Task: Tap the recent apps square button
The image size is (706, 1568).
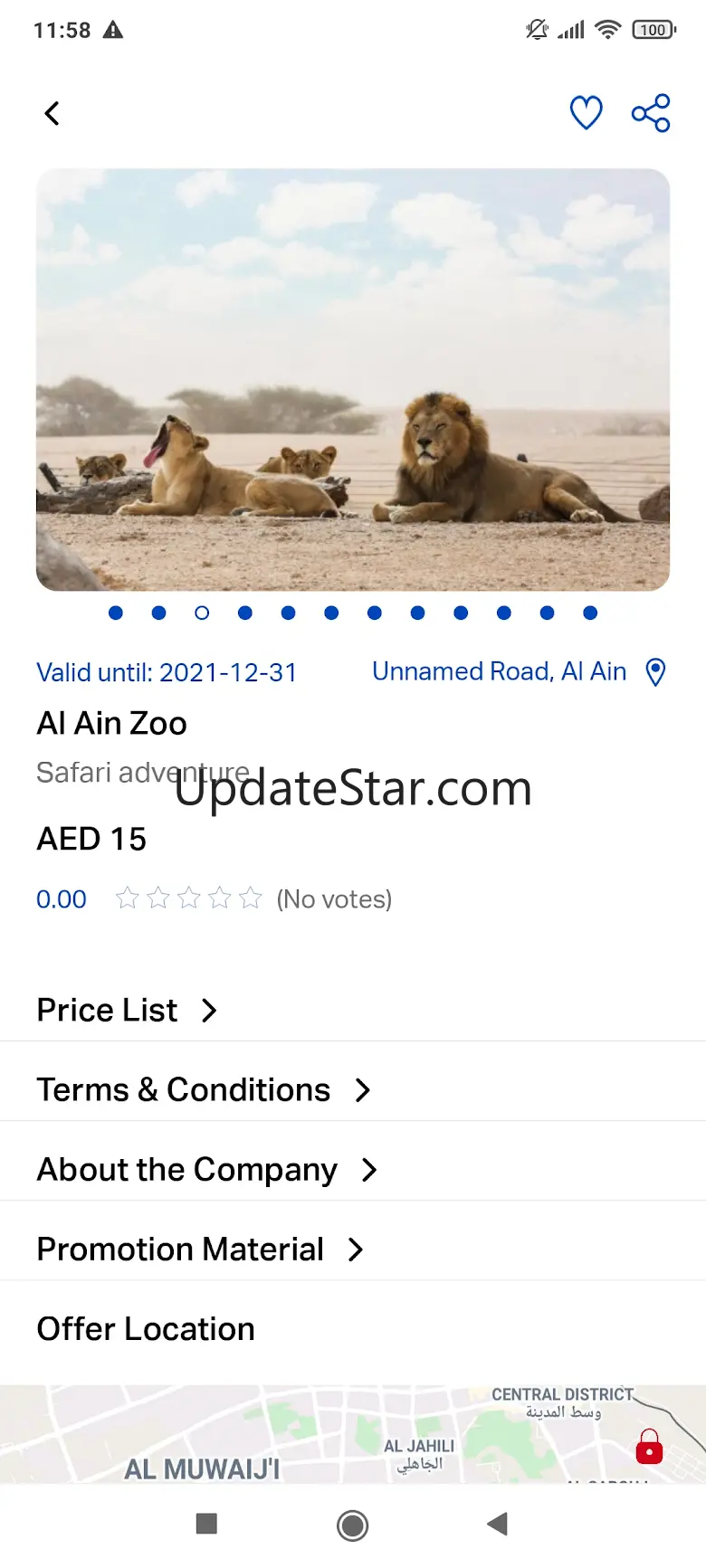Action: tap(206, 1525)
